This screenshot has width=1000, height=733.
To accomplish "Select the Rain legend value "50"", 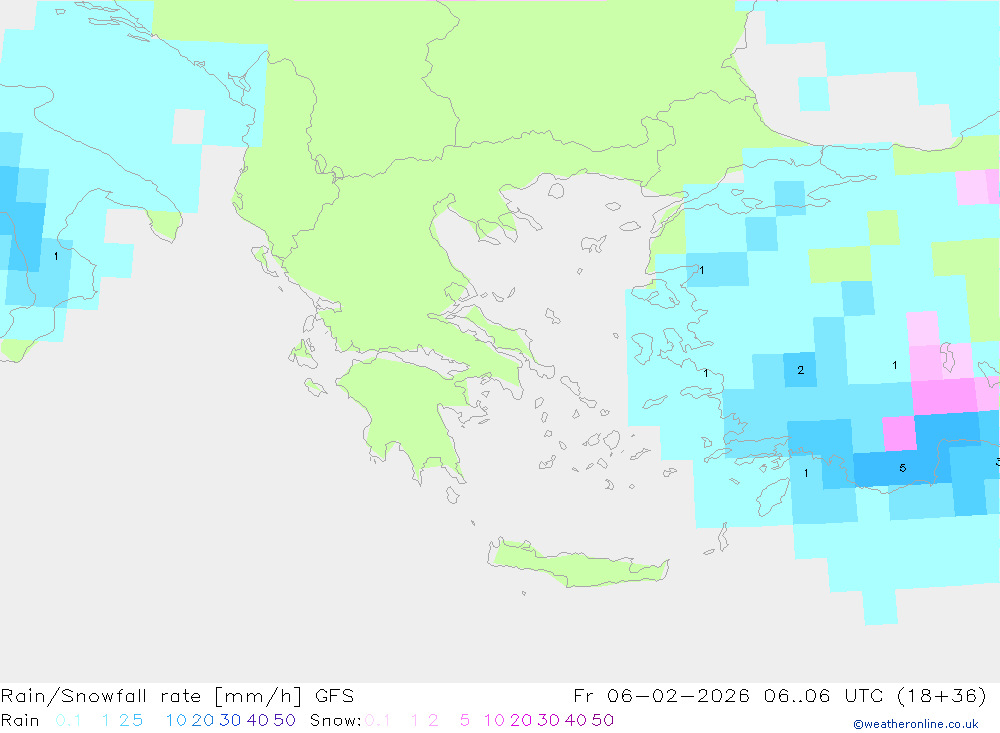I will (284, 720).
